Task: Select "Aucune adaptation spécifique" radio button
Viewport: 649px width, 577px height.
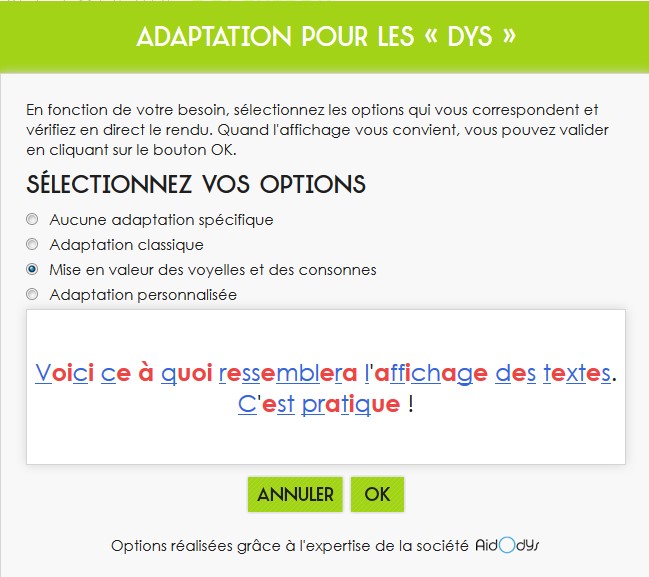Action: pyautogui.click(x=32, y=219)
